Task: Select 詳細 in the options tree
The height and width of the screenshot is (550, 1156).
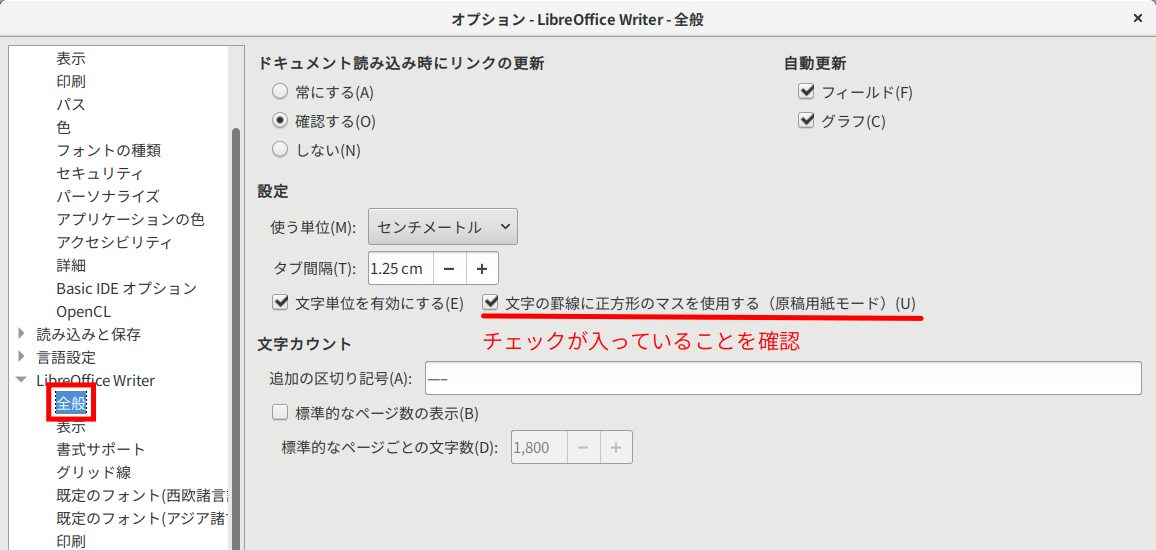Action: [71, 265]
